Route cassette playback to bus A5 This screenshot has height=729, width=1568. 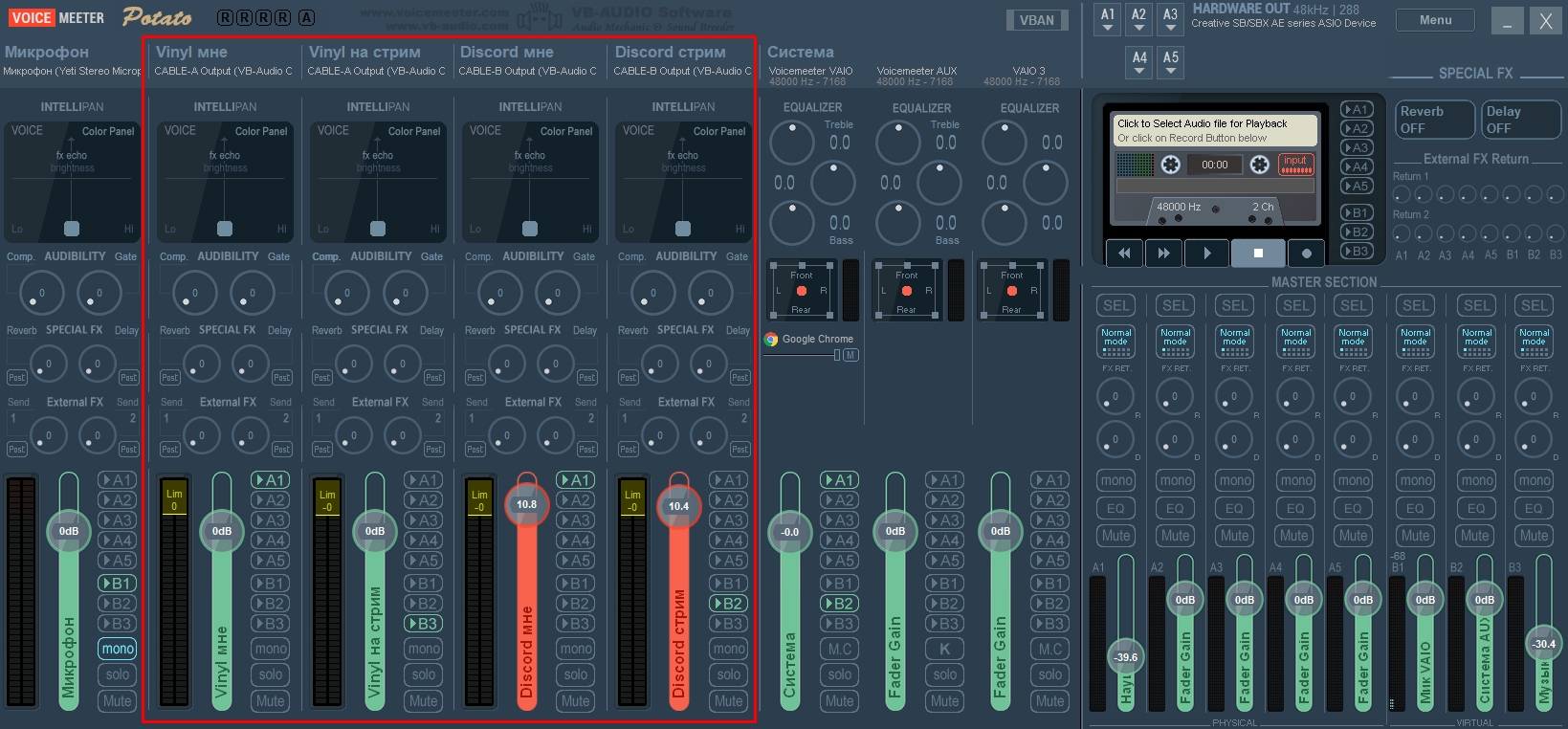[1356, 186]
